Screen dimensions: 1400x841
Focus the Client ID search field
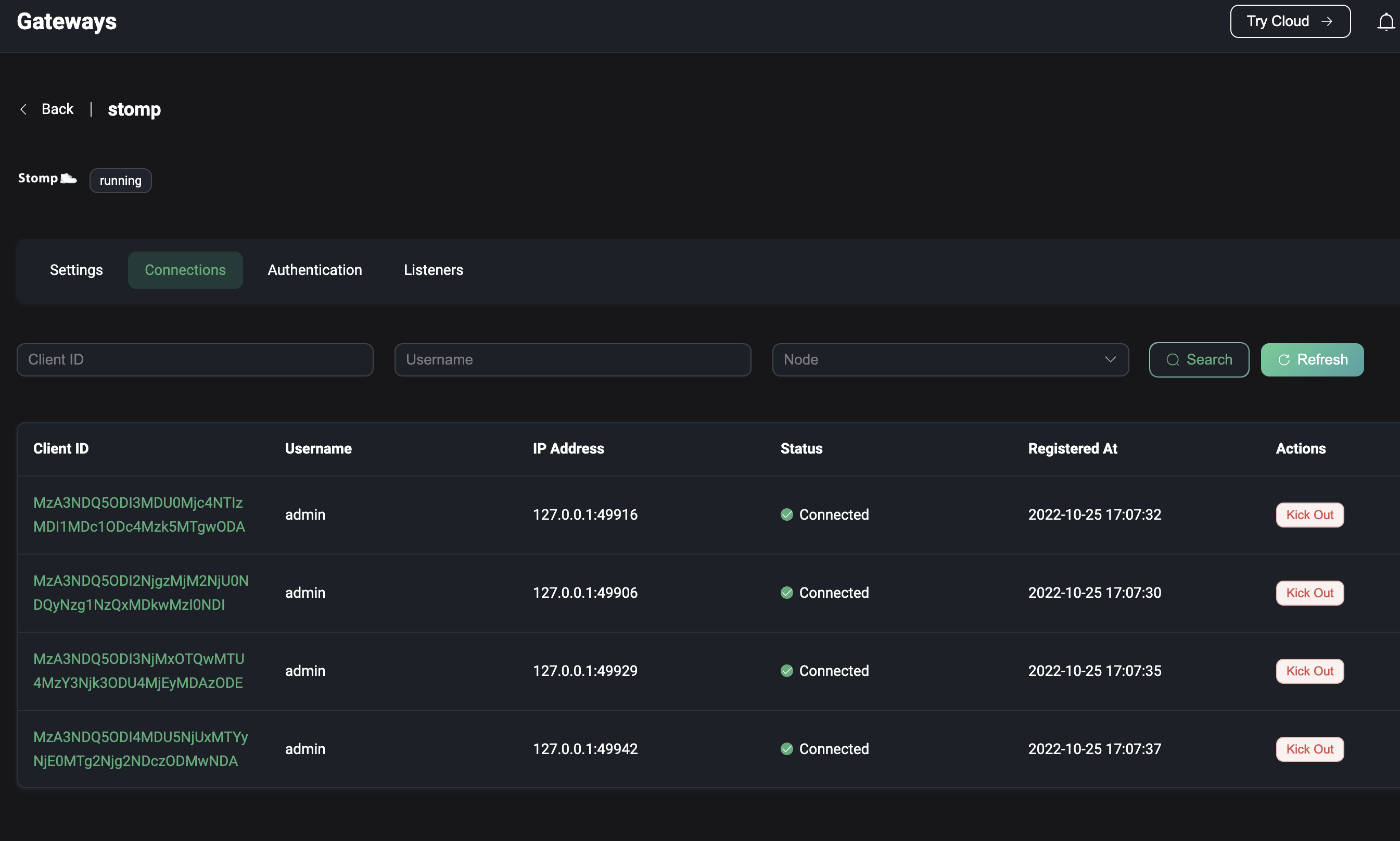[x=195, y=359]
